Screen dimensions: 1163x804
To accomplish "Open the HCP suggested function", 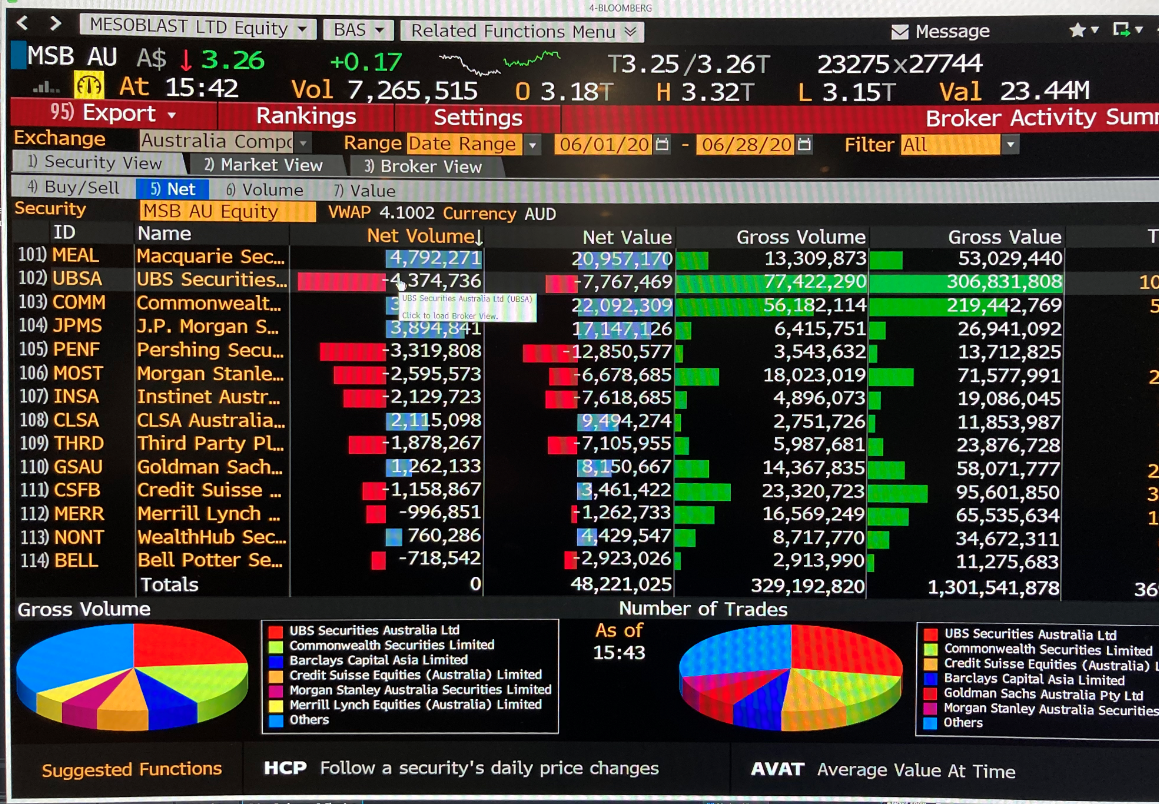I will [461, 768].
